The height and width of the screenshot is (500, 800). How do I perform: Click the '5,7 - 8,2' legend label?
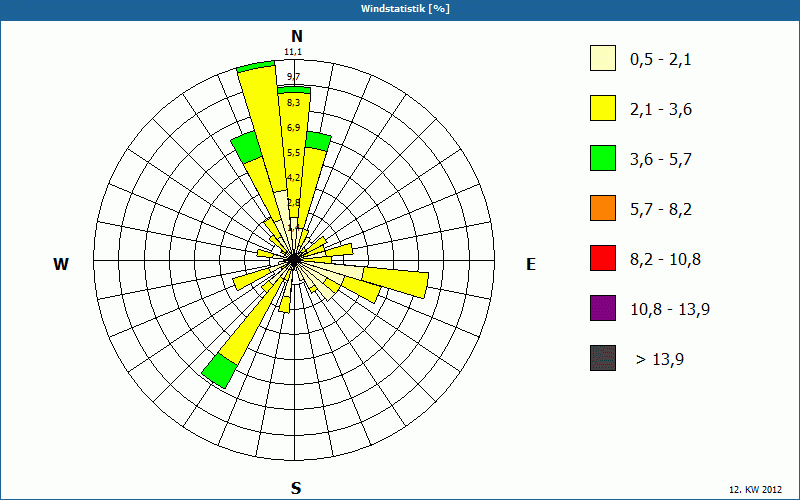(661, 210)
